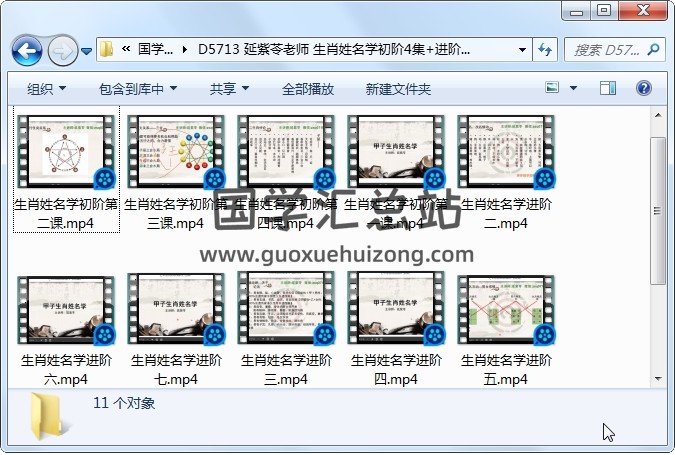The width and height of the screenshot is (675, 455).
Task: Click player badge on 生肖姓名学进阶六.mp4
Action: [105, 334]
